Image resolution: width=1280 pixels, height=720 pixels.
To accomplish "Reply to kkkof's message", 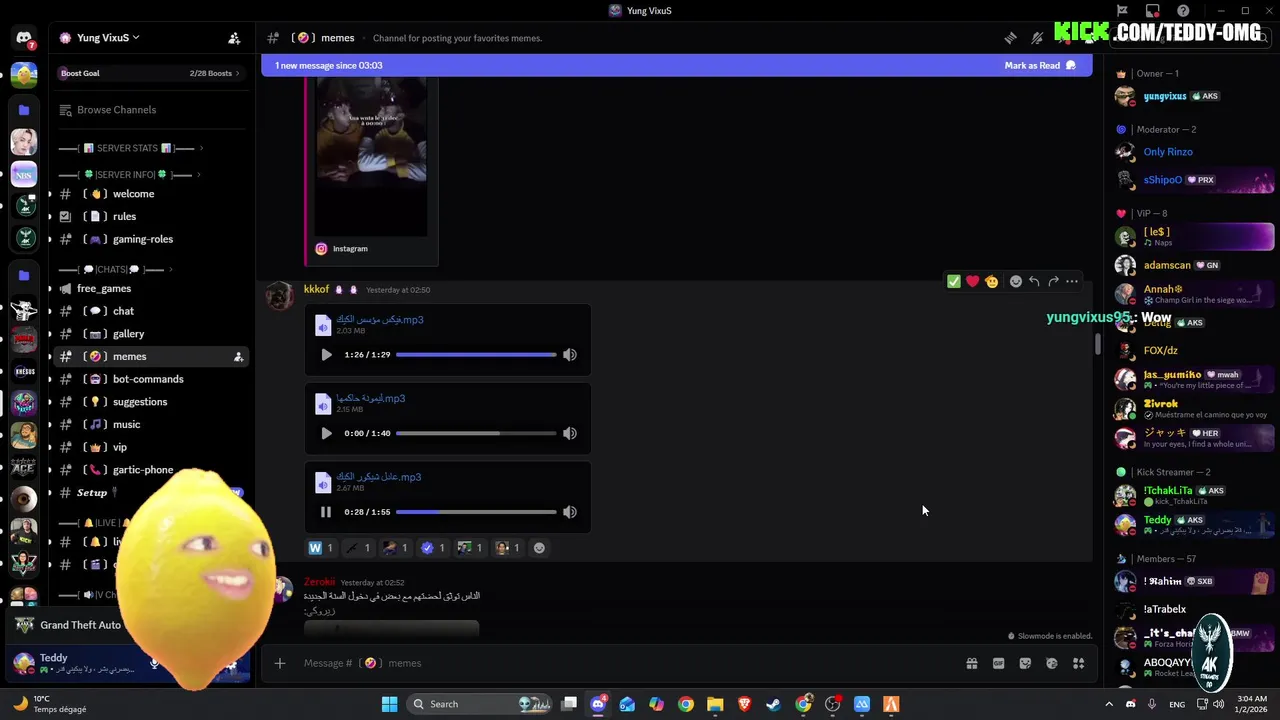I will point(1035,282).
